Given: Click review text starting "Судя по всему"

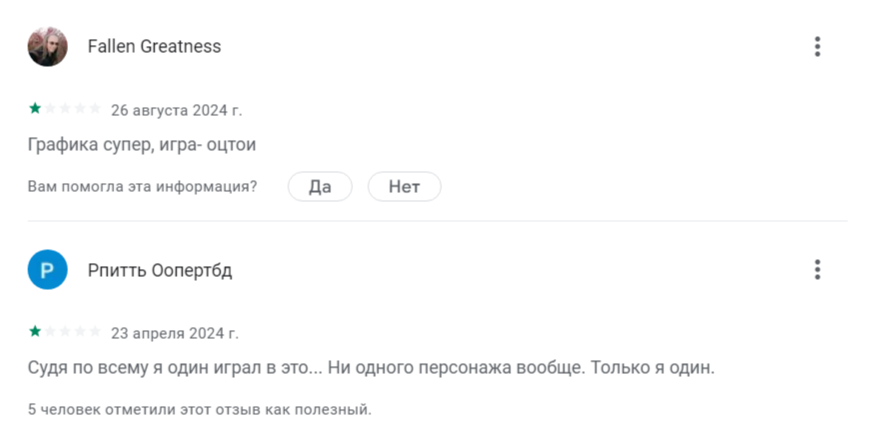Looking at the screenshot, I should (x=371, y=368).
